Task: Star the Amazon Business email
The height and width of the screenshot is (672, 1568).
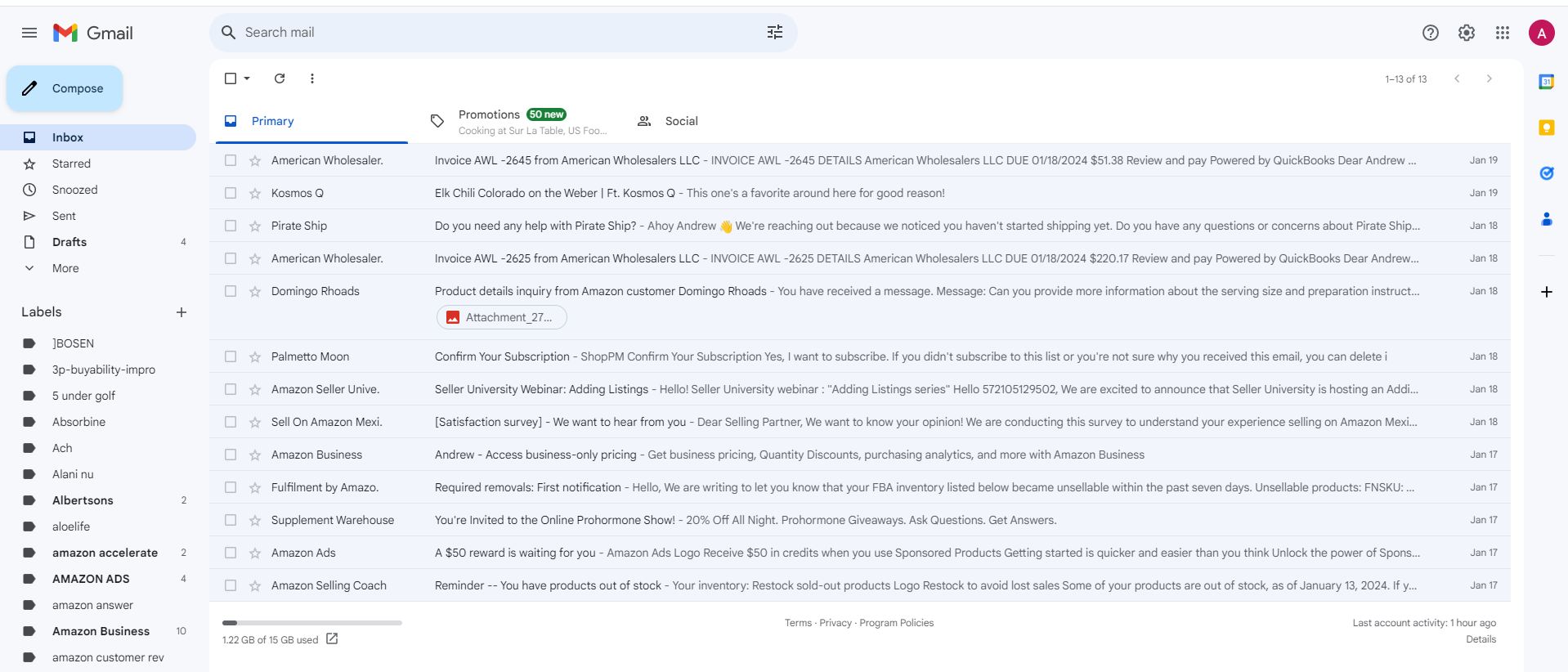Action: click(255, 455)
